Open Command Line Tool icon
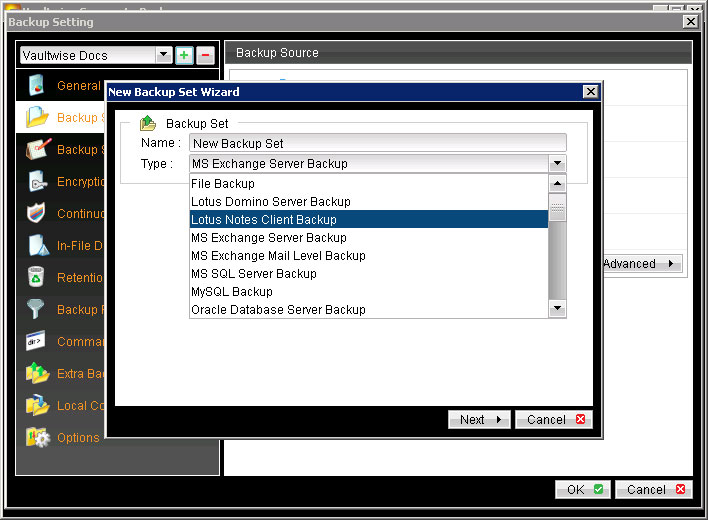This screenshot has width=708, height=520. coord(35,341)
